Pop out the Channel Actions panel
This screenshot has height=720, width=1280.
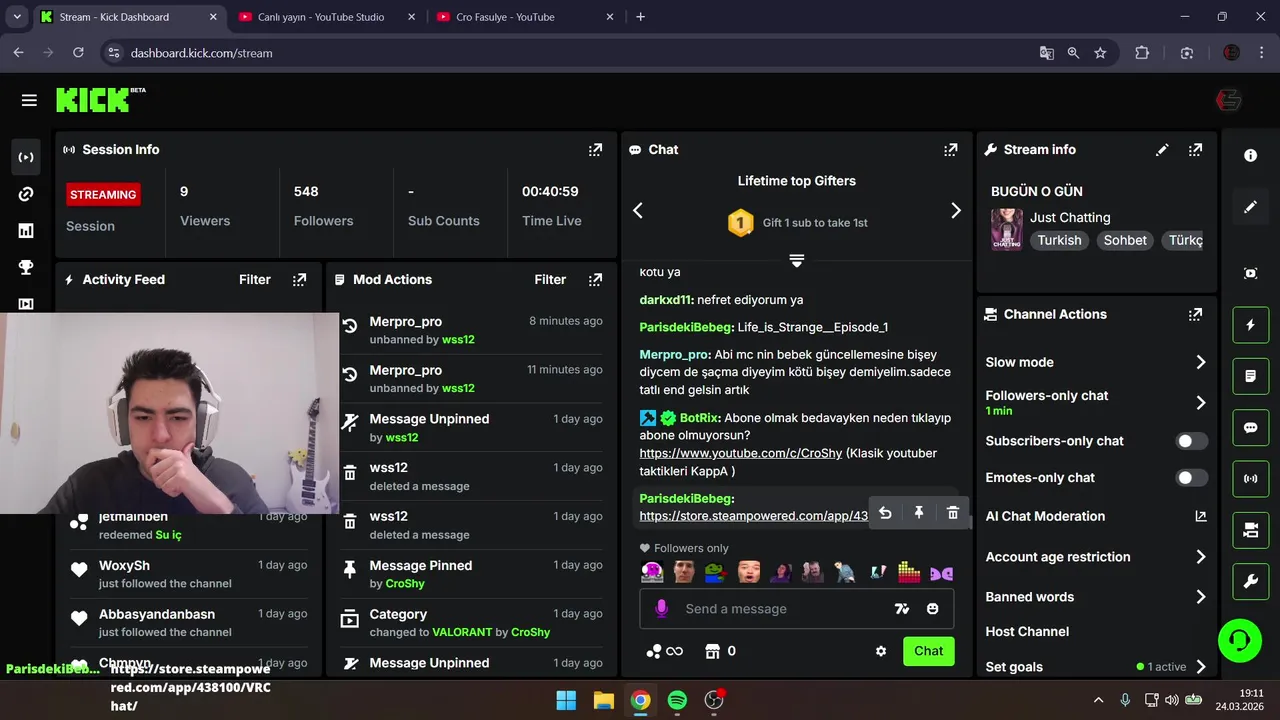(x=1196, y=314)
